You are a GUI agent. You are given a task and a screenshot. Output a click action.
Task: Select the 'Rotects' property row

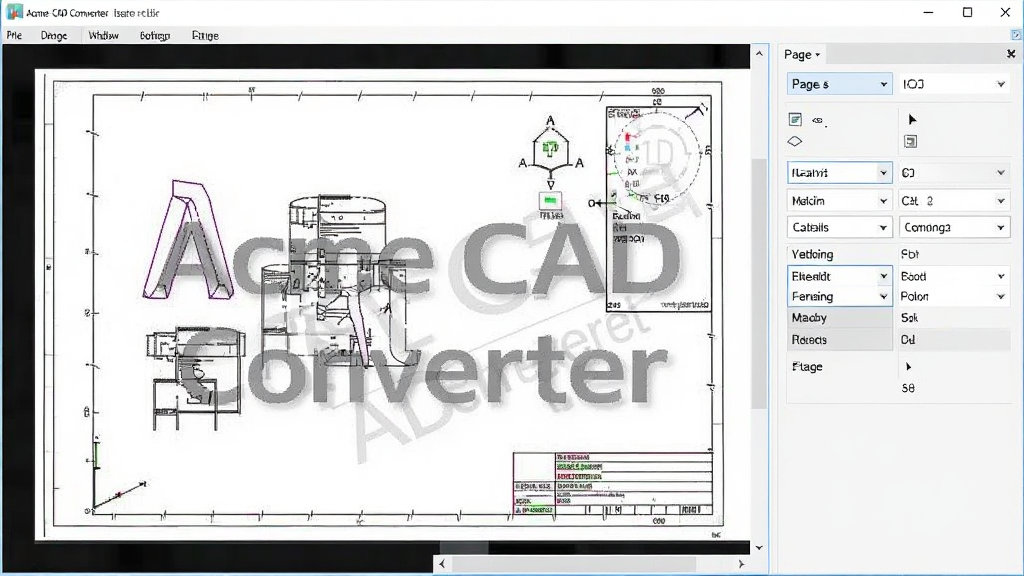coord(839,340)
